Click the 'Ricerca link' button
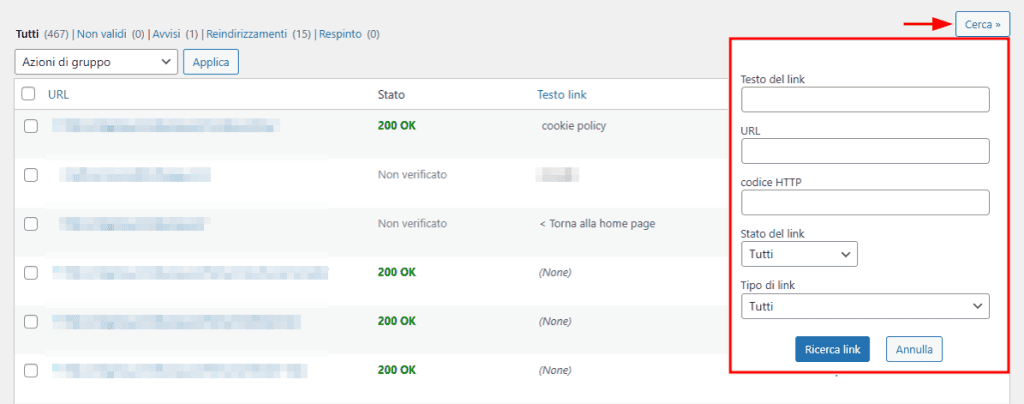1024x404 pixels. (x=832, y=349)
